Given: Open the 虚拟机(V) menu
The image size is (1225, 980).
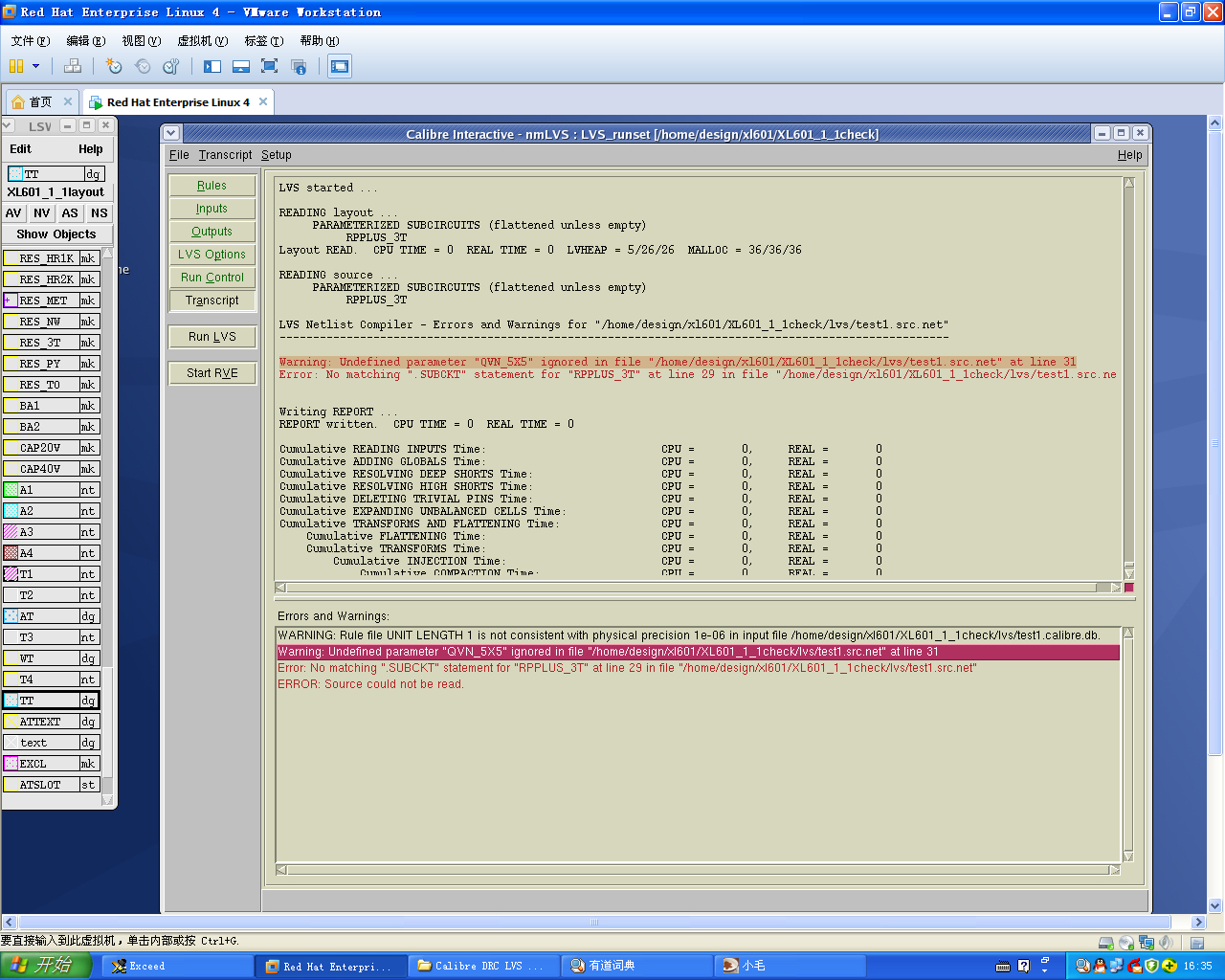Looking at the screenshot, I should [x=202, y=40].
